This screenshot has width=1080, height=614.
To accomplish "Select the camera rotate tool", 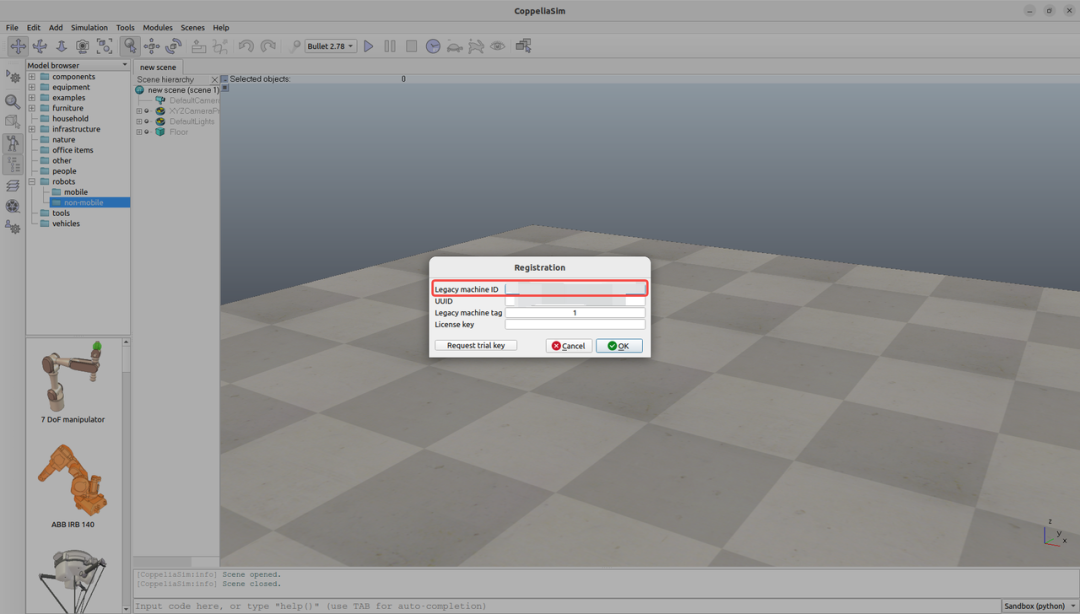I will [40, 46].
